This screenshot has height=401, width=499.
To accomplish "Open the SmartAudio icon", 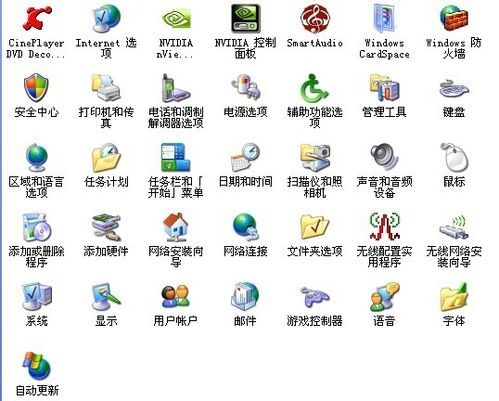I will pyautogui.click(x=315, y=19).
